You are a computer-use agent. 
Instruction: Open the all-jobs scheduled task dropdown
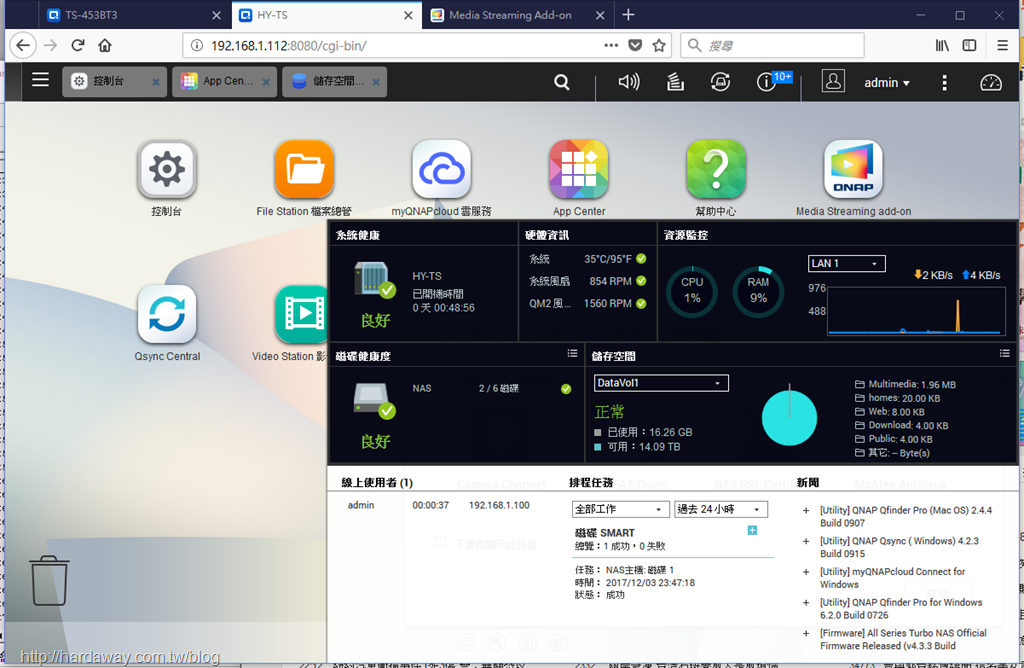tap(620, 509)
